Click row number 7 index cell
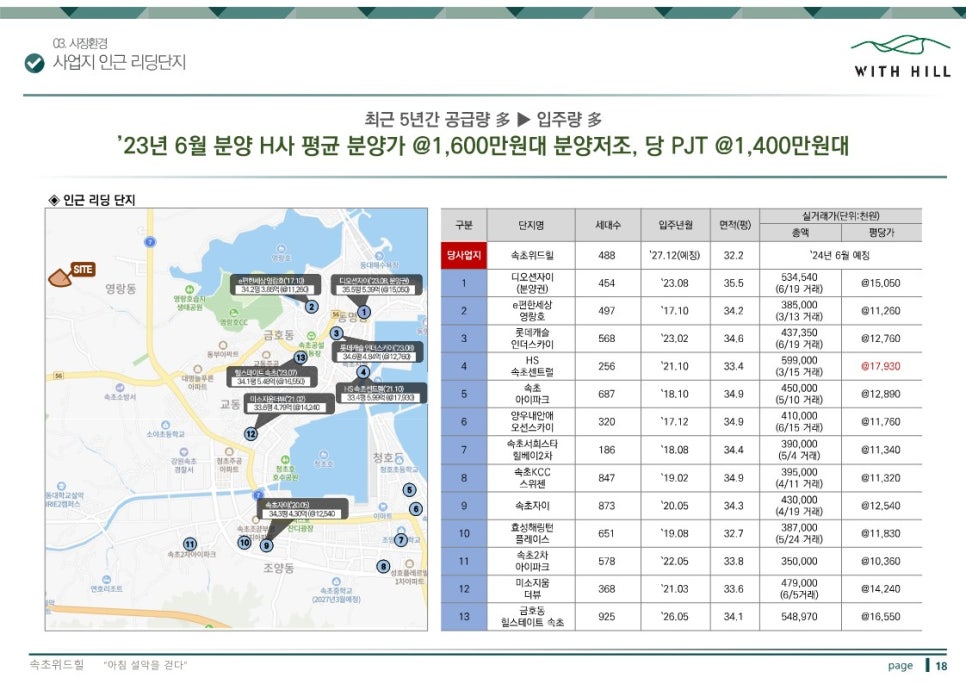Screen dimensions: 966x684 (464, 450)
